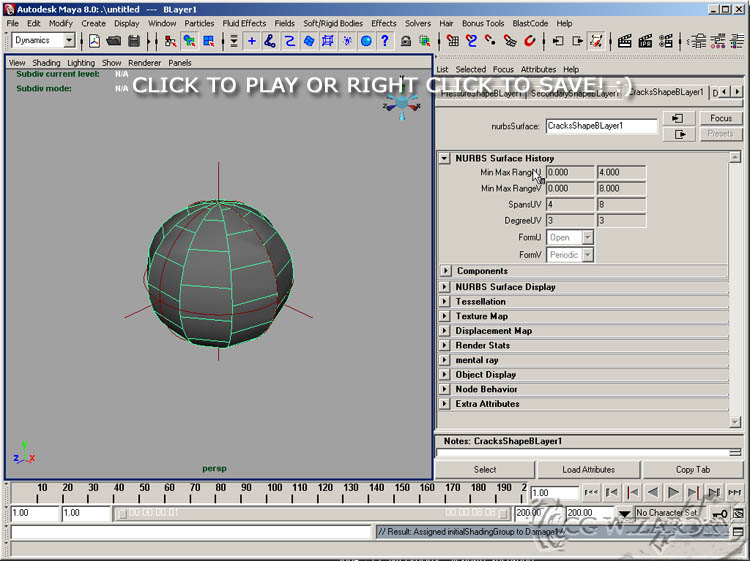Open the Dynamics menu set dropdown

pyautogui.click(x=69, y=41)
